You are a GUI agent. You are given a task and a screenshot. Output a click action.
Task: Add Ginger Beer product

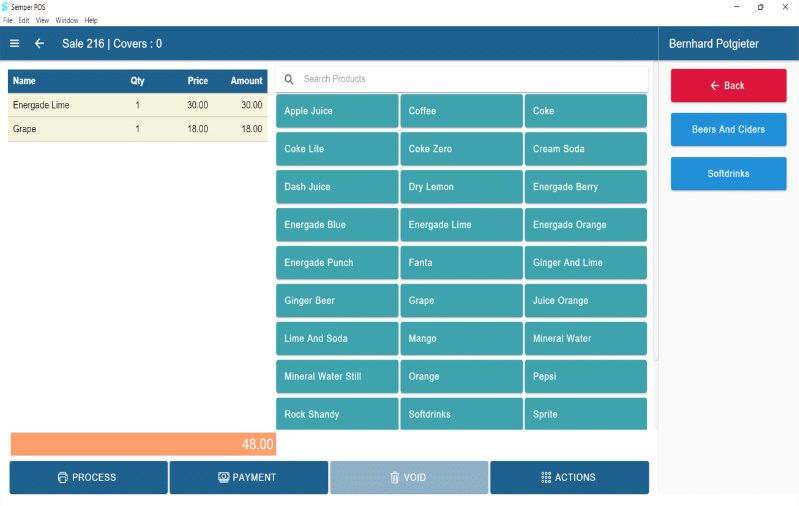tap(337, 301)
